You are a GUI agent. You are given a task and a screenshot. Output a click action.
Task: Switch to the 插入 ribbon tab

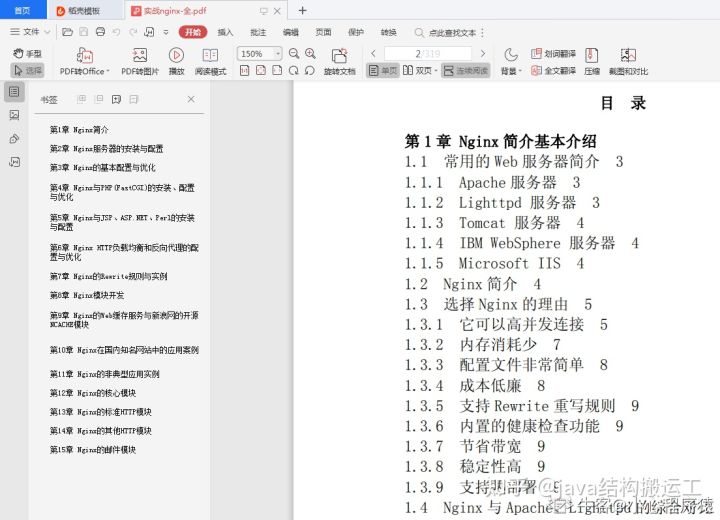tap(225, 32)
